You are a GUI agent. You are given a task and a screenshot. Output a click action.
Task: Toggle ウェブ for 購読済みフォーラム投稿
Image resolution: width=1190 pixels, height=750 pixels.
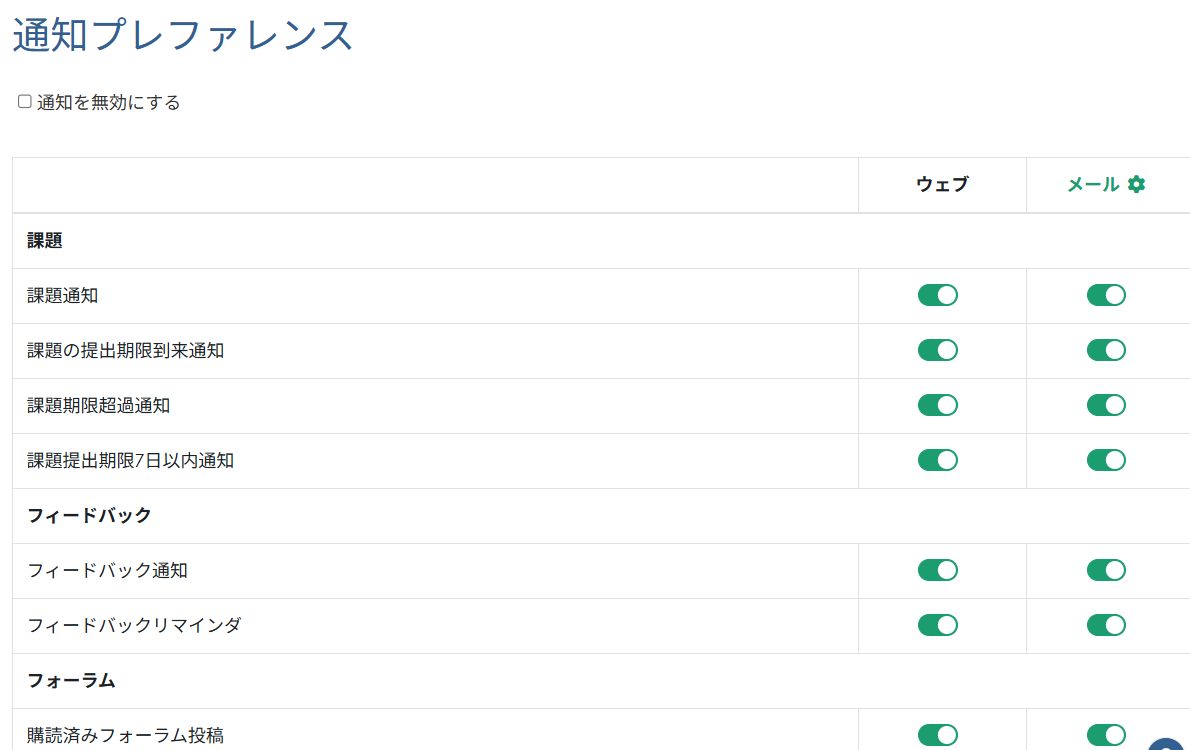point(937,735)
